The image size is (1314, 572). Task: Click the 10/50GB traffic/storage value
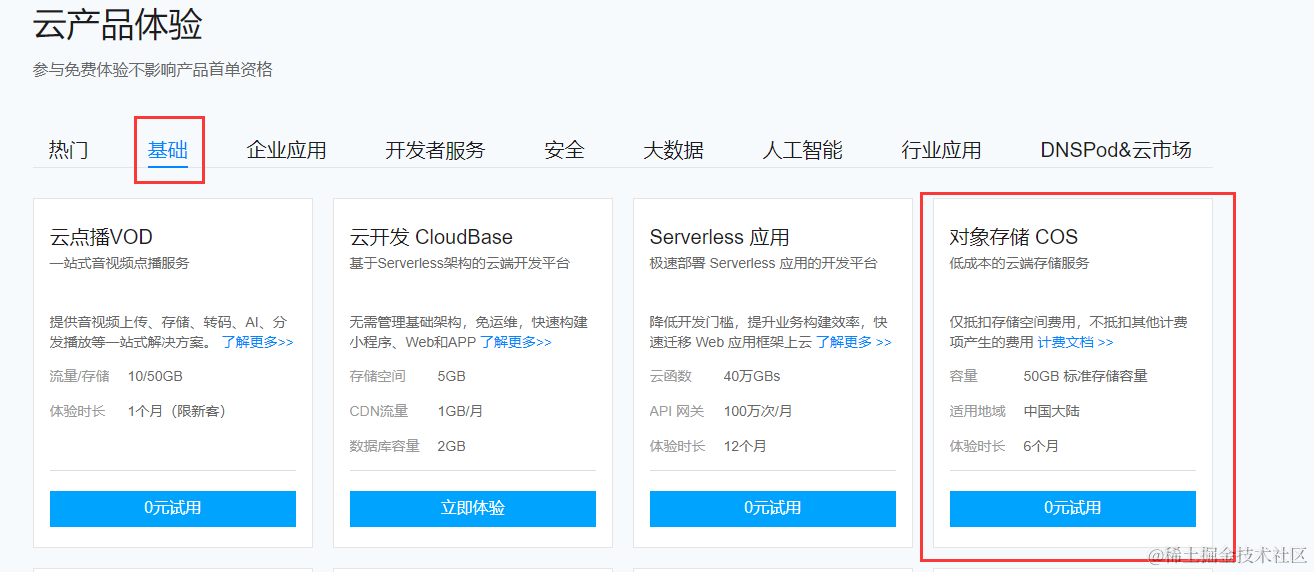(155, 377)
